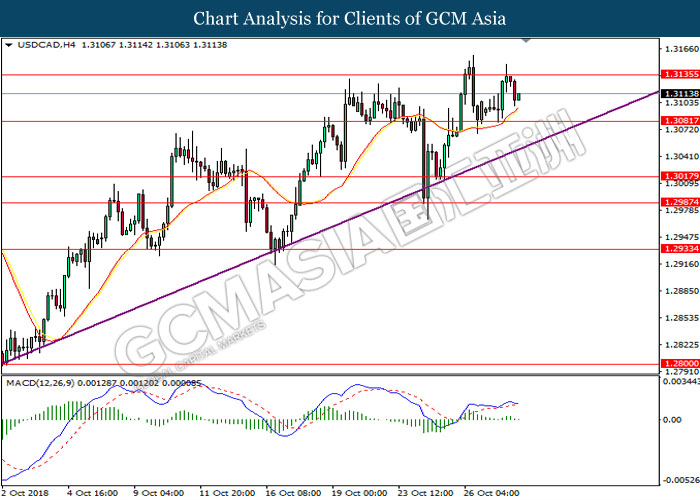
Task: Select the 1.30179 resistance level label
Action: [x=680, y=176]
